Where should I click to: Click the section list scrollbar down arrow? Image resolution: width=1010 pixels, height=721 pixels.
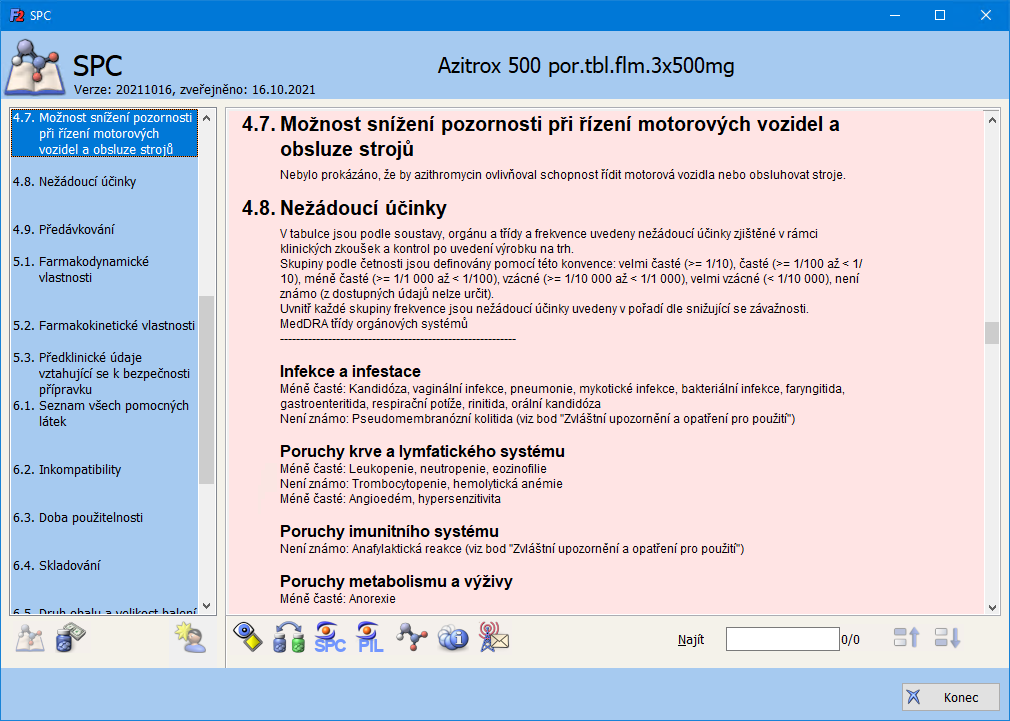click(x=206, y=606)
